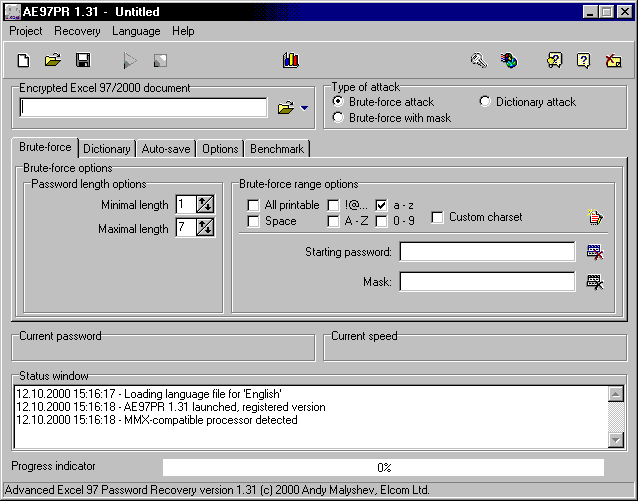This screenshot has width=638, height=501.
Task: Close the AE97PR window
Action: pyautogui.click(x=624, y=11)
